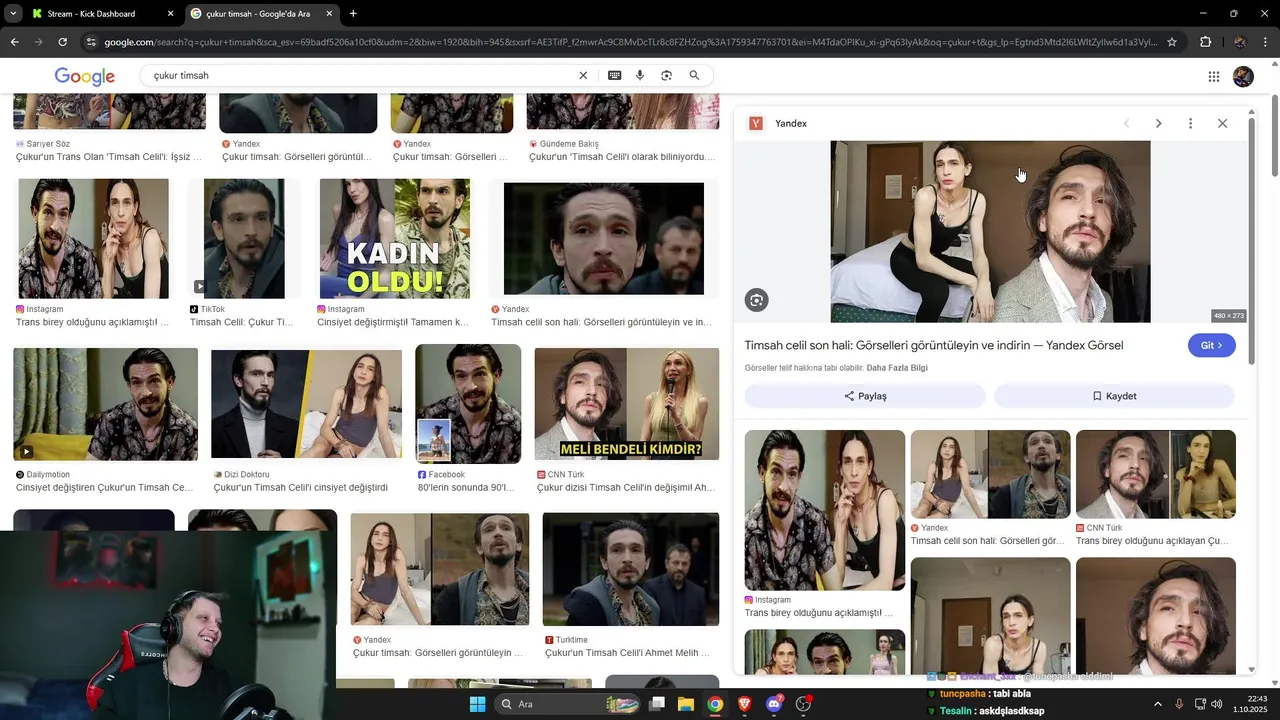Open the Dailymotion video result thumbnail
Viewport: 1280px width, 720px height.
click(105, 404)
